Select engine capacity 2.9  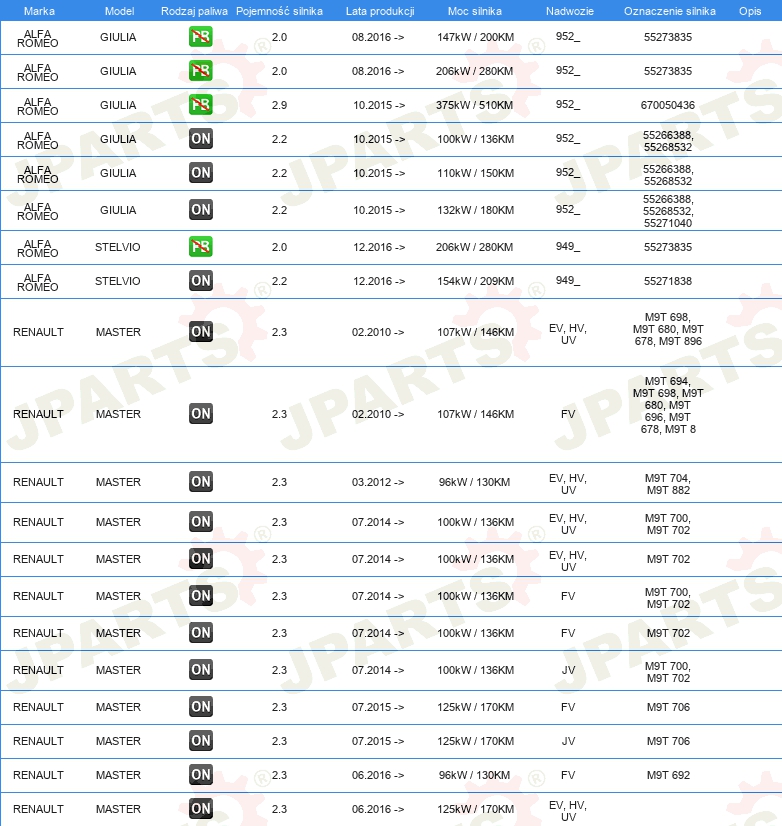point(279,105)
